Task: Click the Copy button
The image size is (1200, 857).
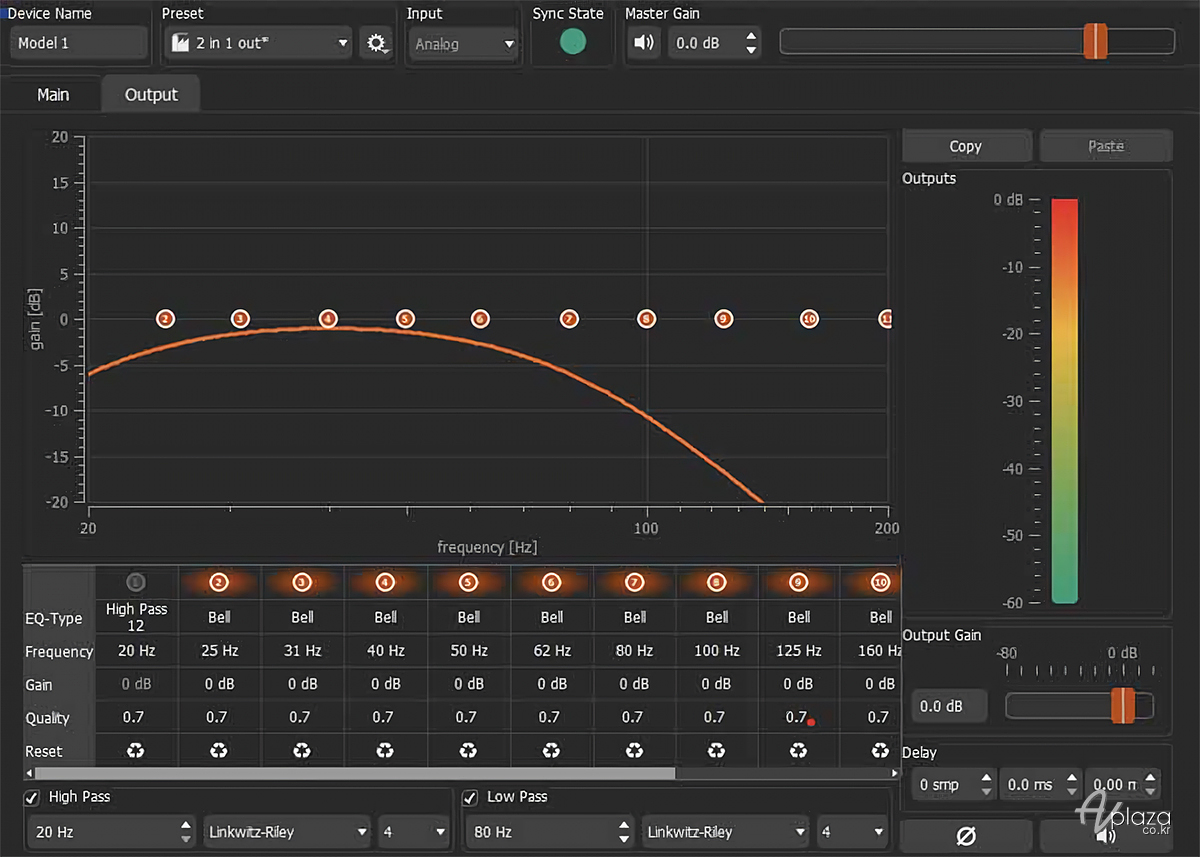Action: tap(965, 146)
